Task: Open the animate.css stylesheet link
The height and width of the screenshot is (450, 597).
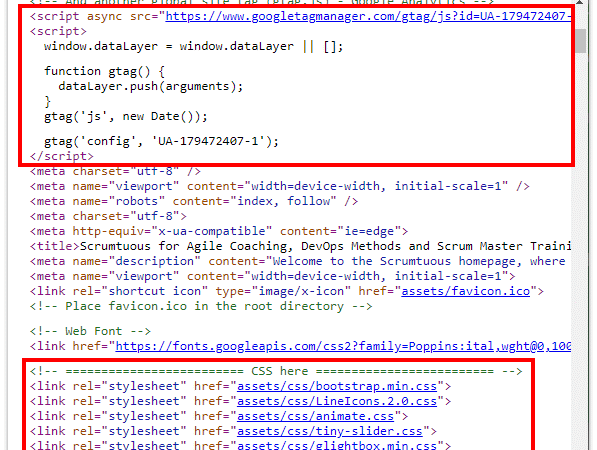Action: tap(315, 416)
